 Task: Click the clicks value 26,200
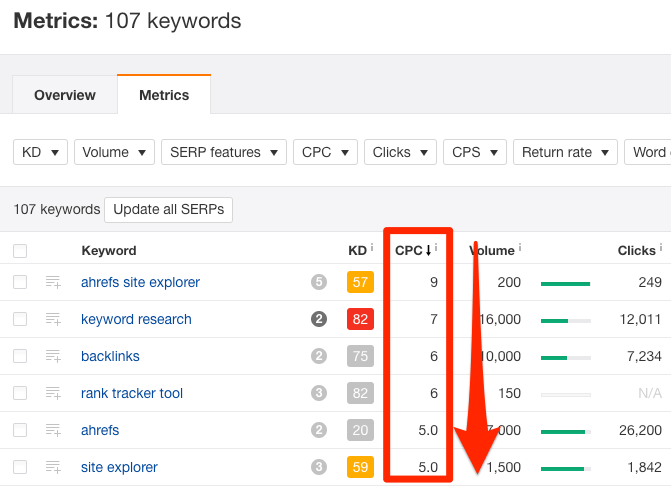(640, 430)
